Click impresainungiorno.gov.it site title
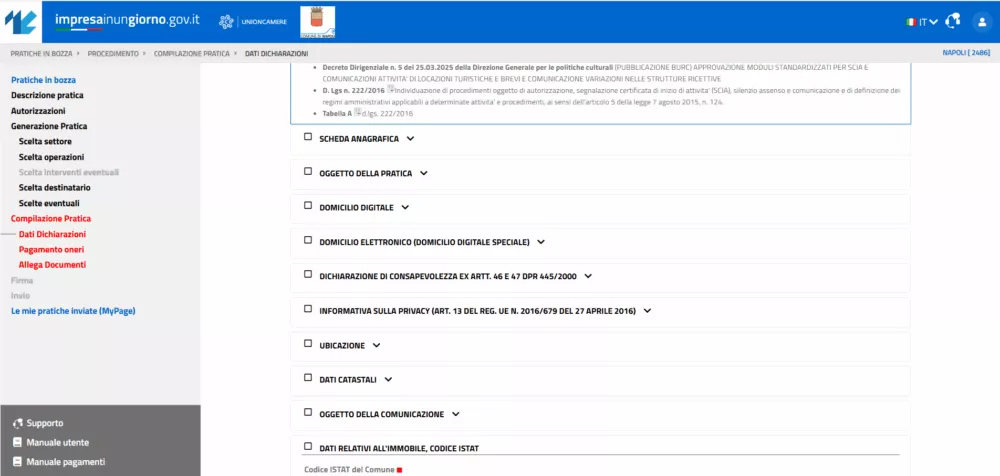 pos(128,20)
